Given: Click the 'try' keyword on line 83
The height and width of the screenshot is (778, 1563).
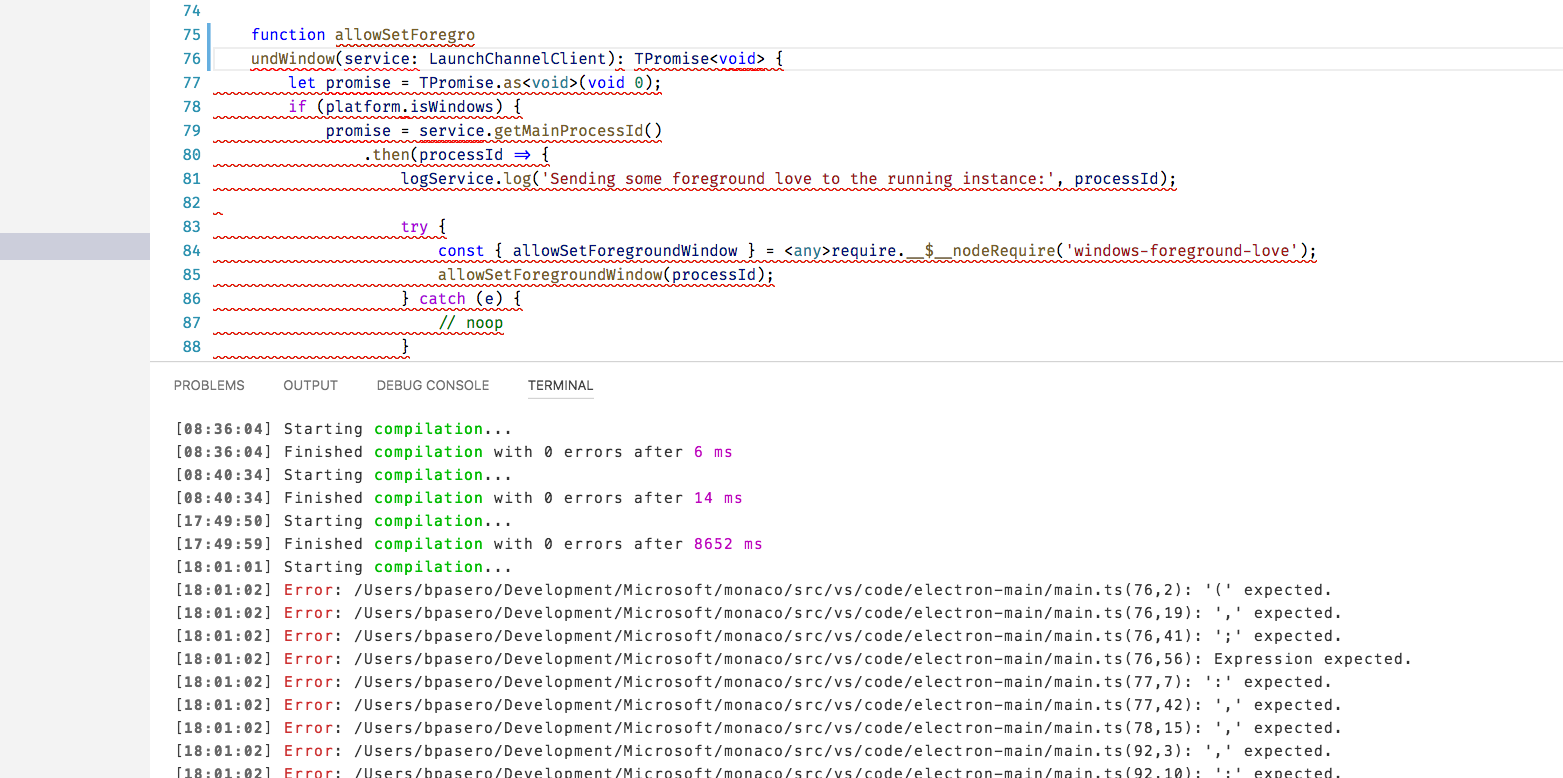Looking at the screenshot, I should coord(414,227).
